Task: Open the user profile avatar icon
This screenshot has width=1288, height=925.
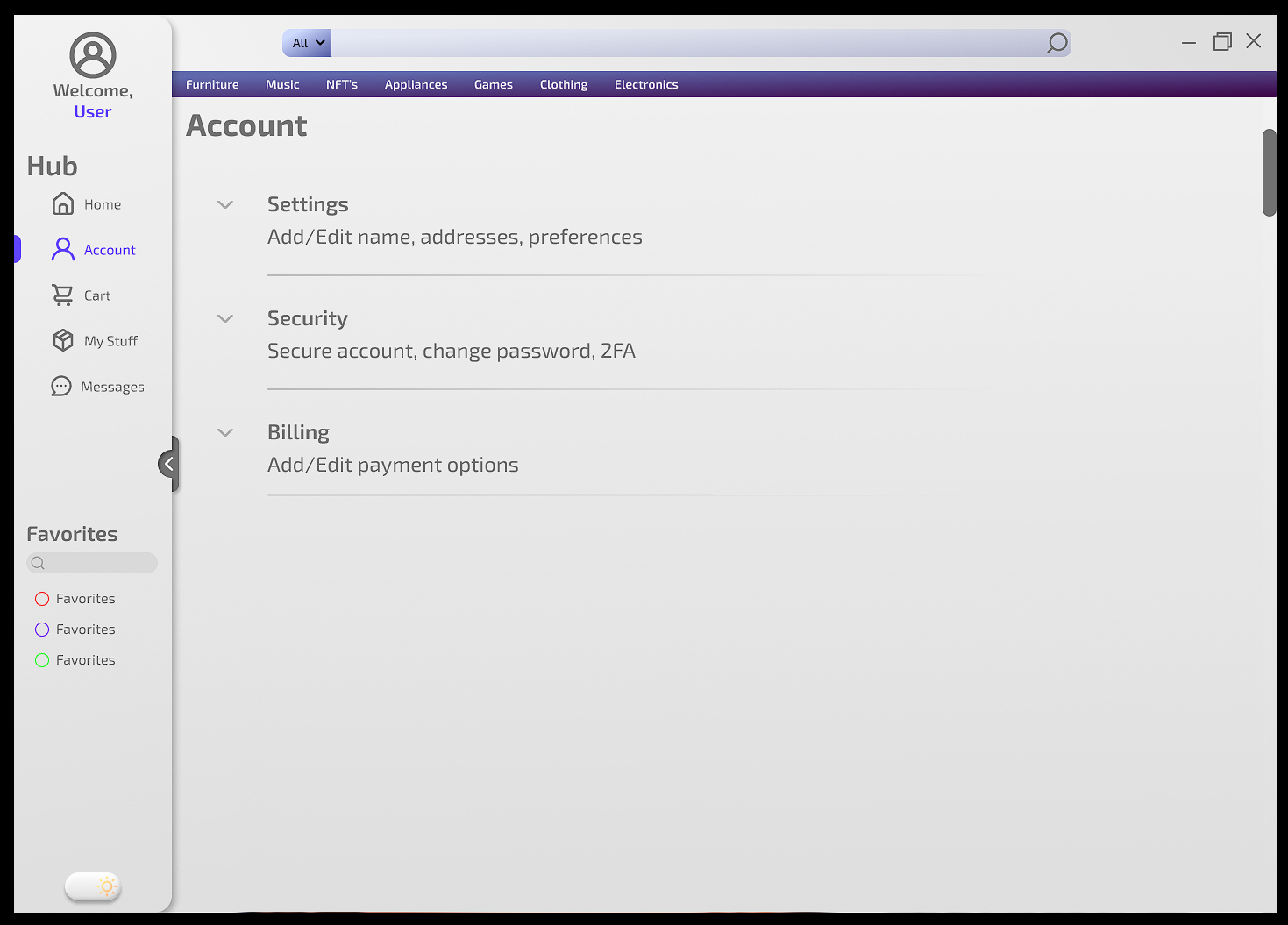Action: [x=93, y=55]
